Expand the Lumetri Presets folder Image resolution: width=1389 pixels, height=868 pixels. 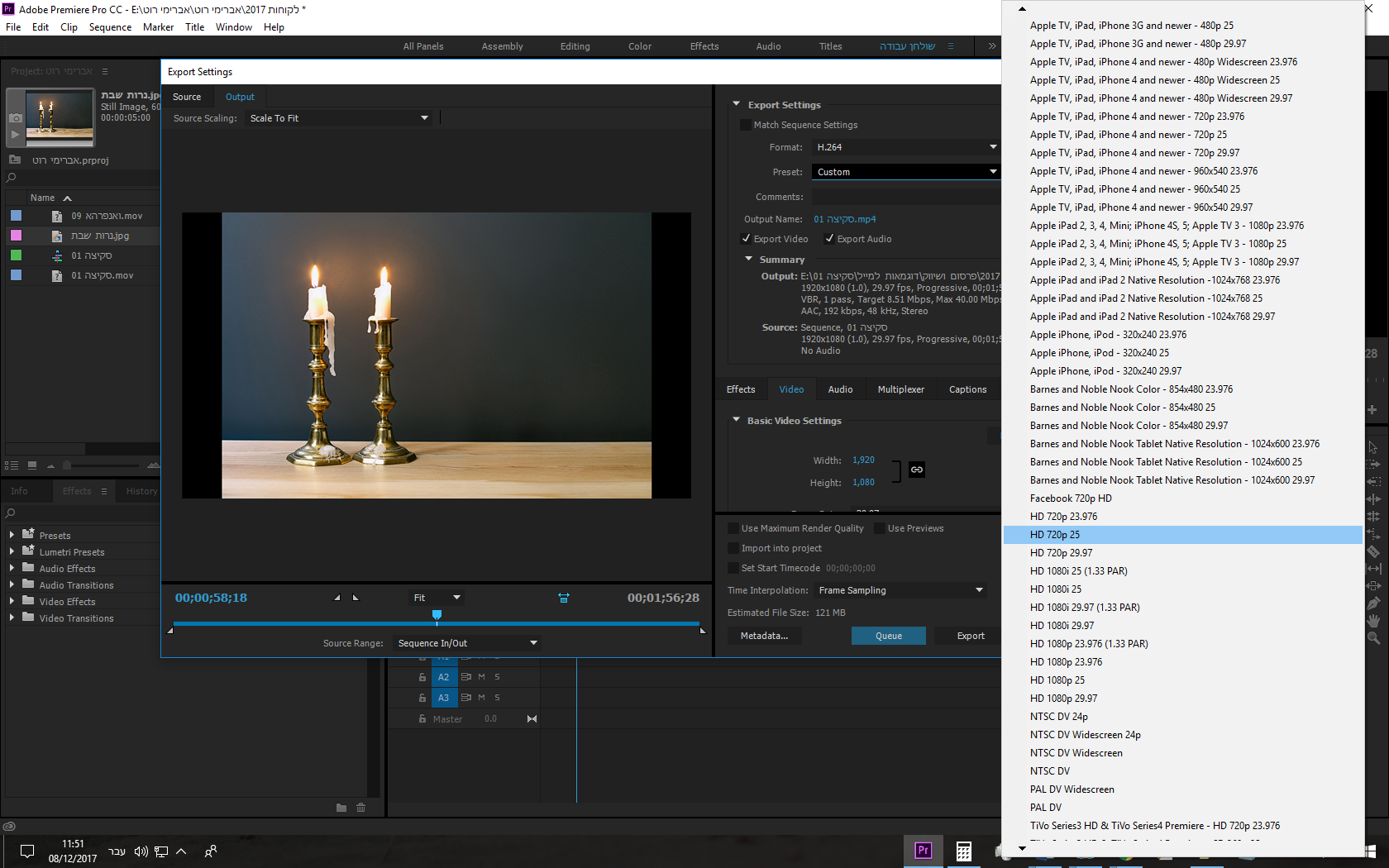(x=12, y=552)
